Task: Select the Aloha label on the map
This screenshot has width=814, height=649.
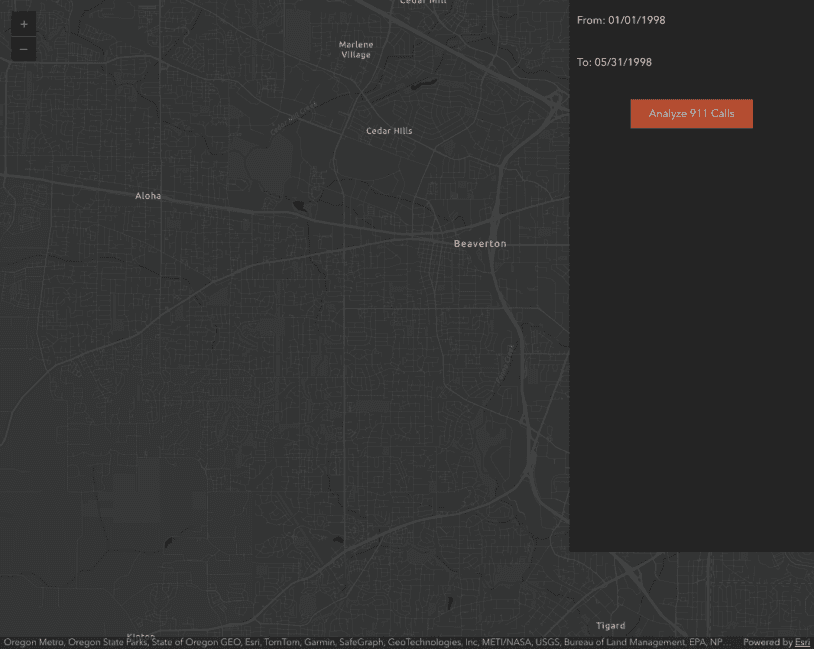Action: [147, 195]
